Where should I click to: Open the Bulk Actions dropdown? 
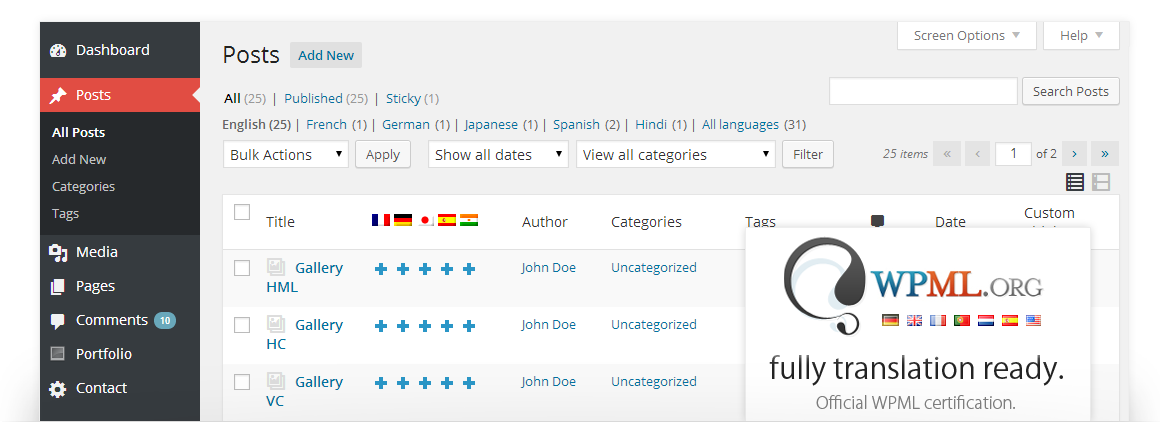[285, 155]
